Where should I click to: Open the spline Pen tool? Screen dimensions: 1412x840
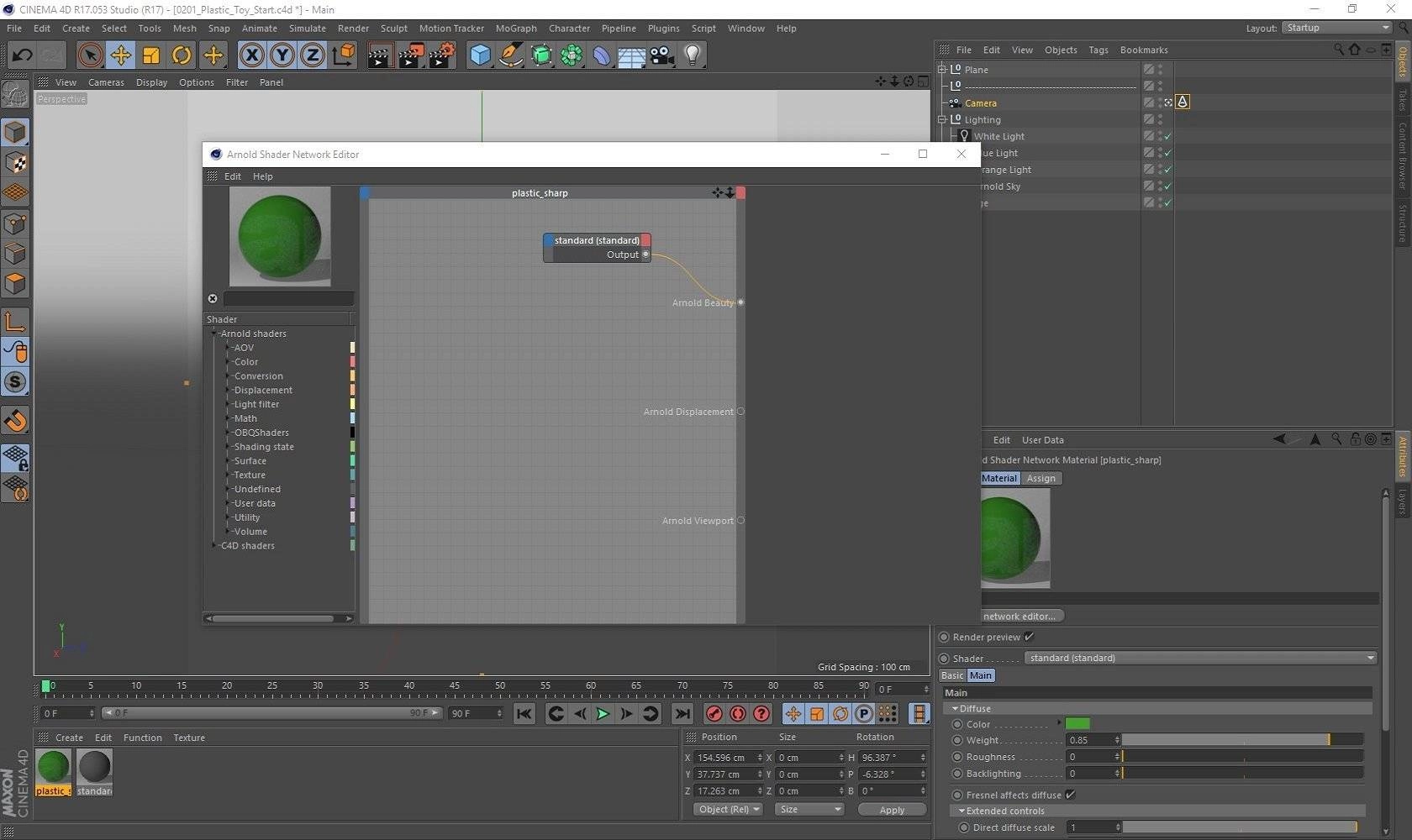point(510,55)
